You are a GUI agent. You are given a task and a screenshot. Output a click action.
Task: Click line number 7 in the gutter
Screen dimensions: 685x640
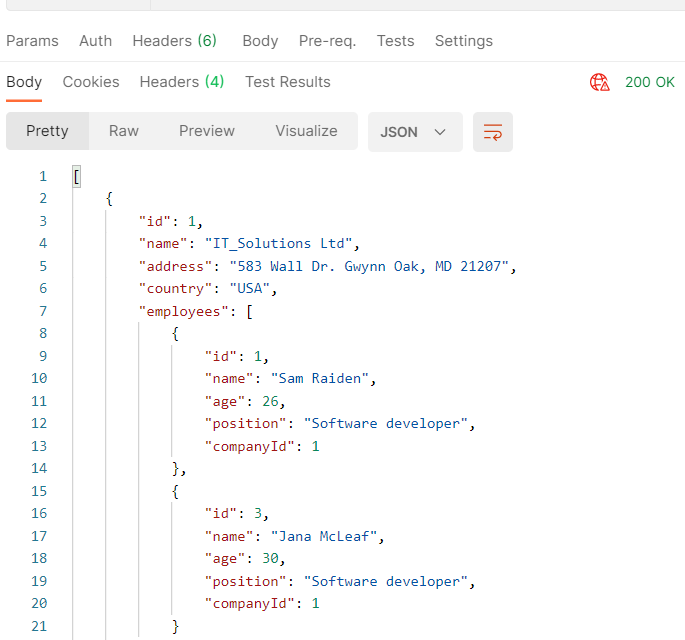[42, 311]
